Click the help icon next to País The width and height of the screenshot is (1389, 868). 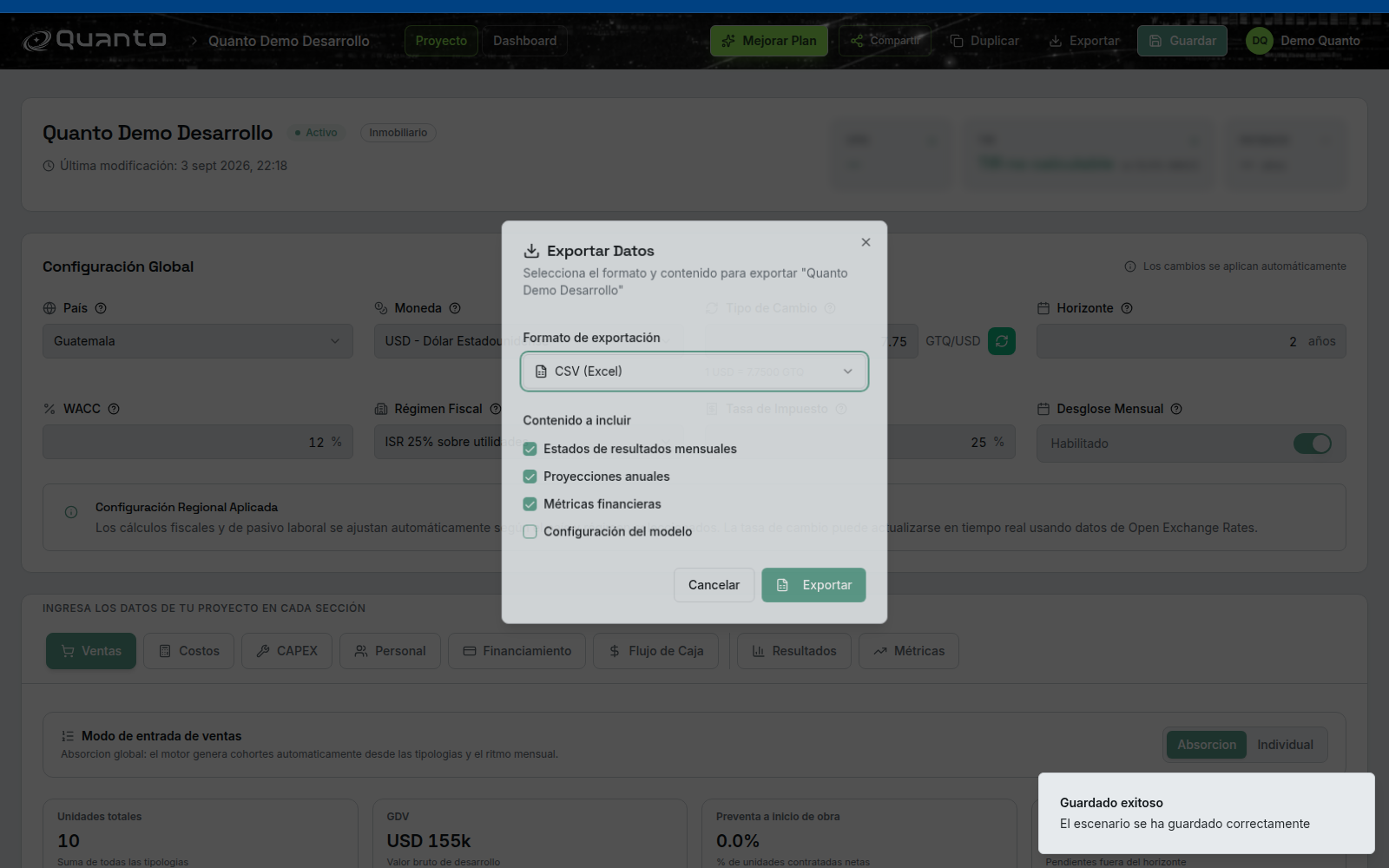tap(101, 308)
